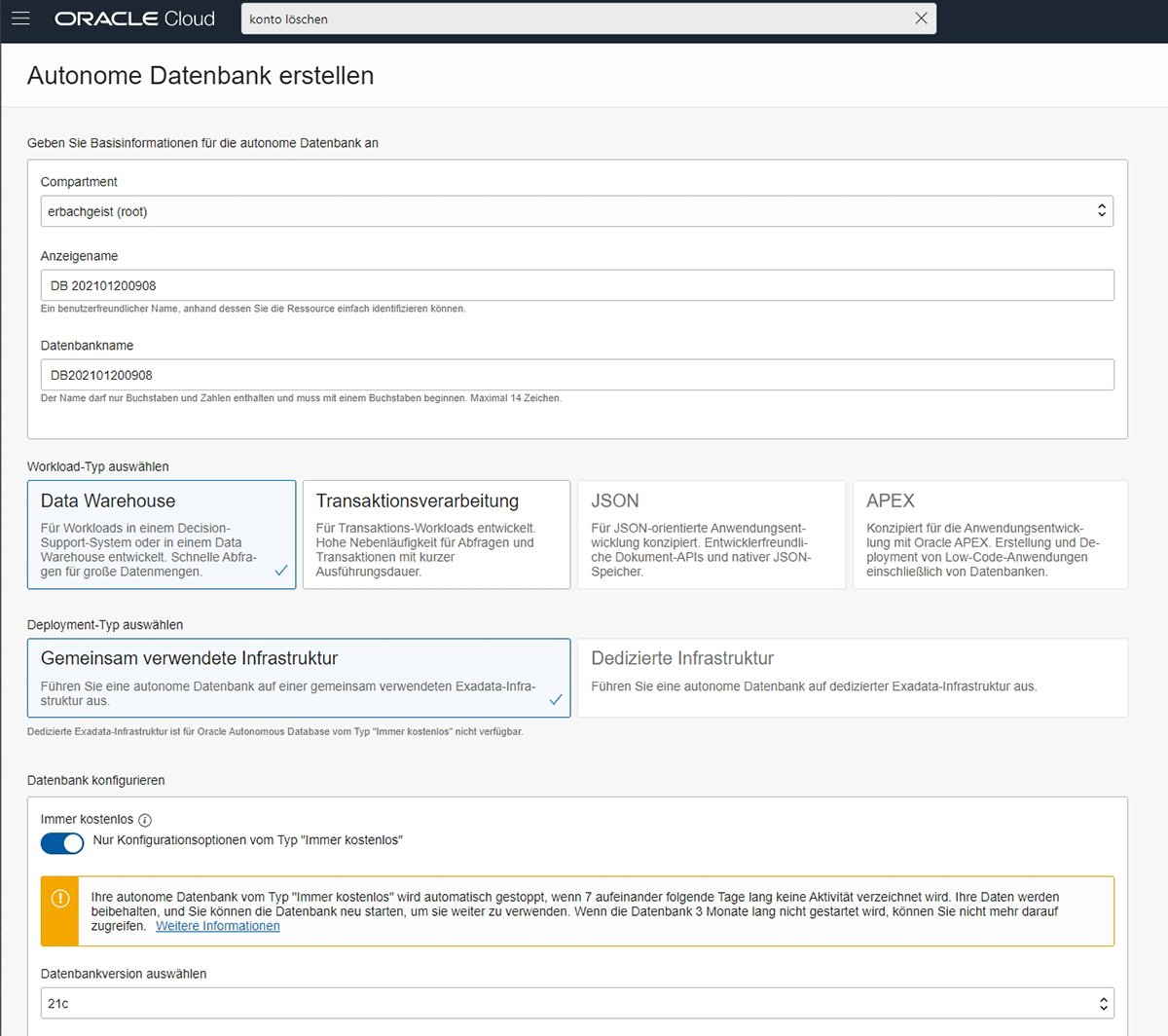
Task: Choose Dedizierte Infrastruktur deployment type
Action: click(x=852, y=678)
